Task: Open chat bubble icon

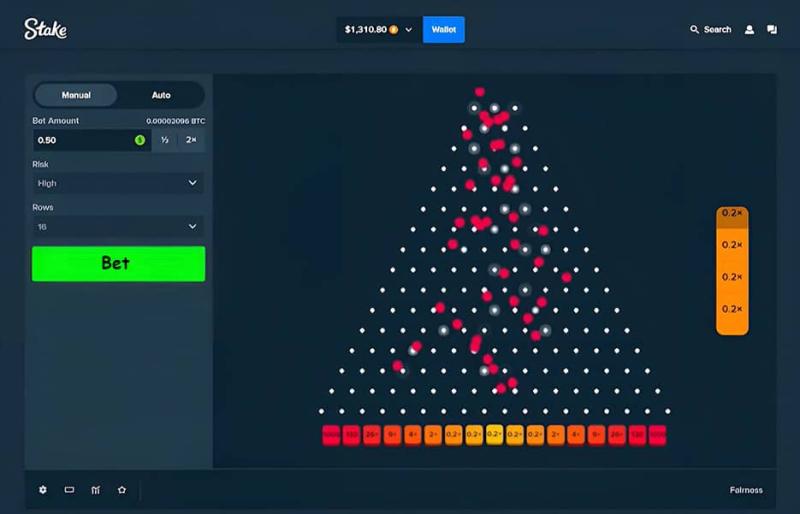Action: point(772,30)
